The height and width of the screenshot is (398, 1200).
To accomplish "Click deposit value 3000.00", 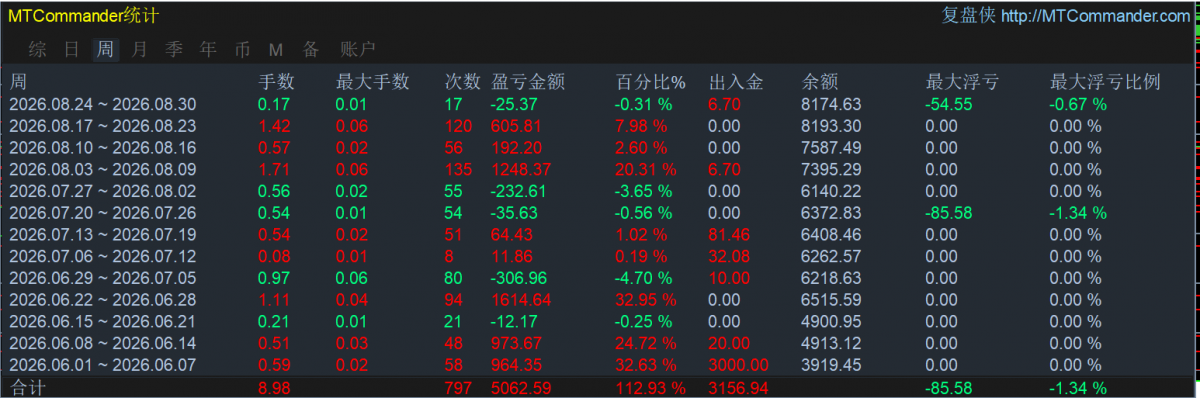I will [x=738, y=365].
